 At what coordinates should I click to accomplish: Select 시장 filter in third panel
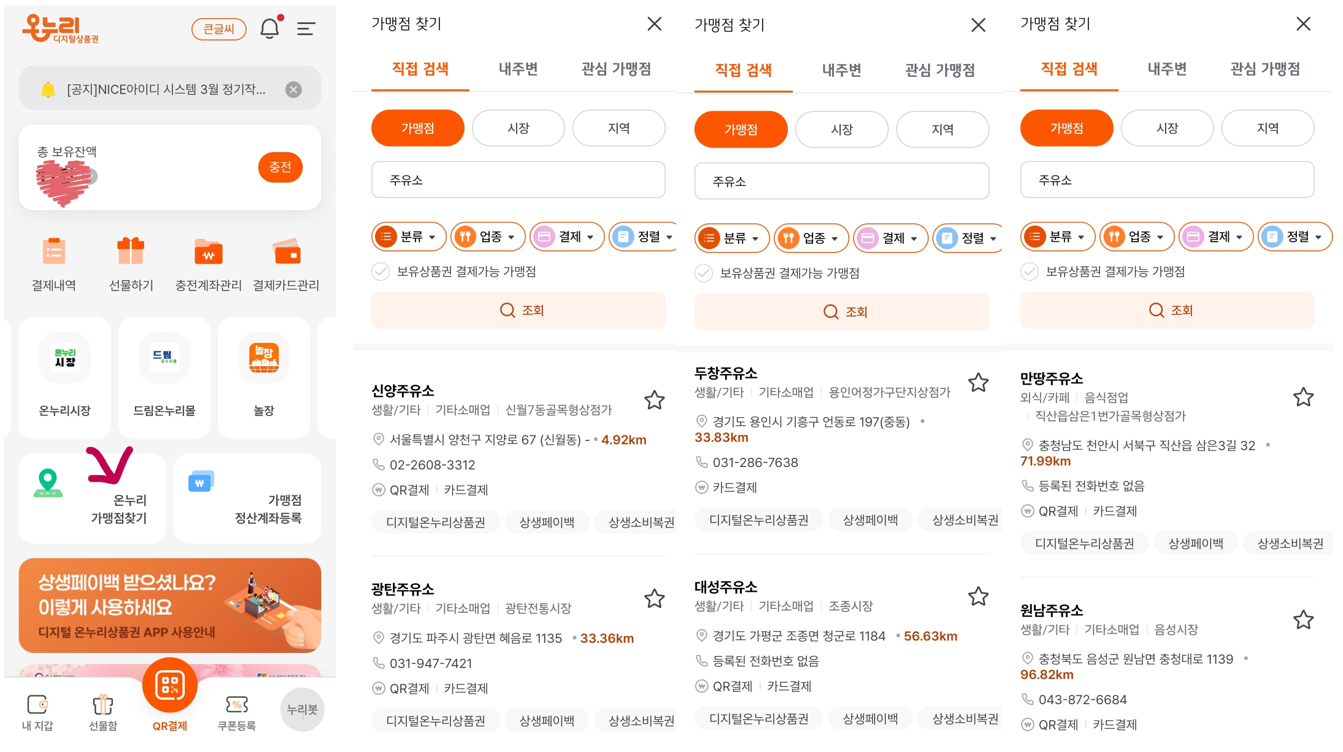point(1167,128)
